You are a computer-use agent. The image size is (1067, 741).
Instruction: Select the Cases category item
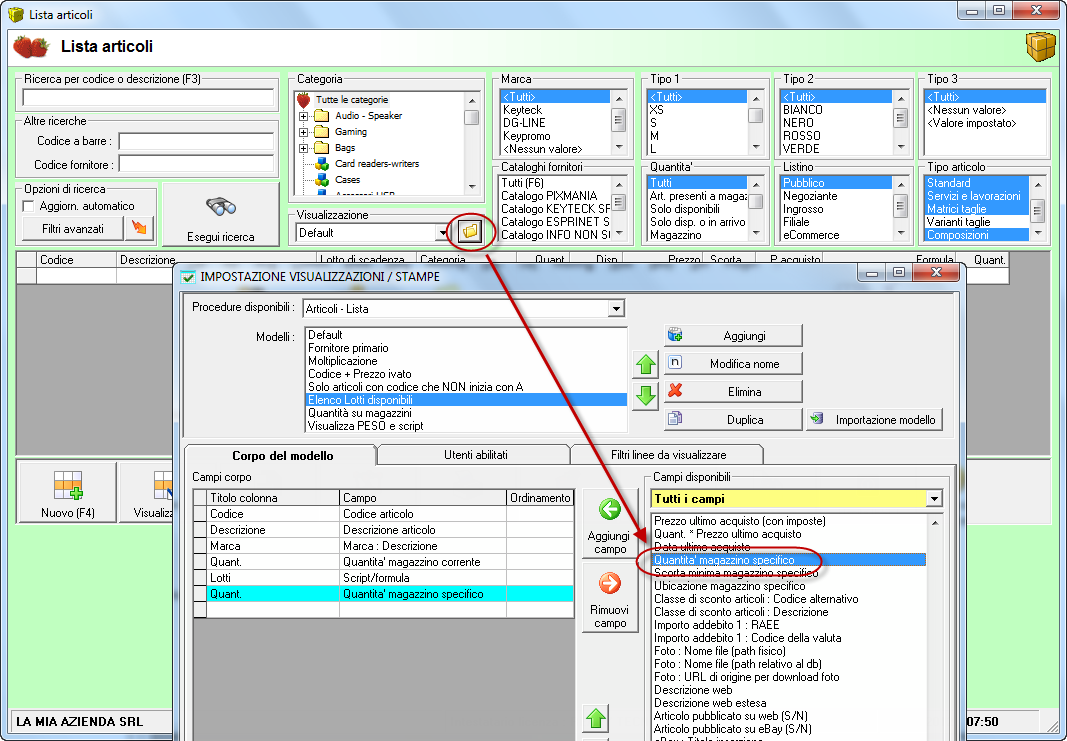pyautogui.click(x=347, y=180)
